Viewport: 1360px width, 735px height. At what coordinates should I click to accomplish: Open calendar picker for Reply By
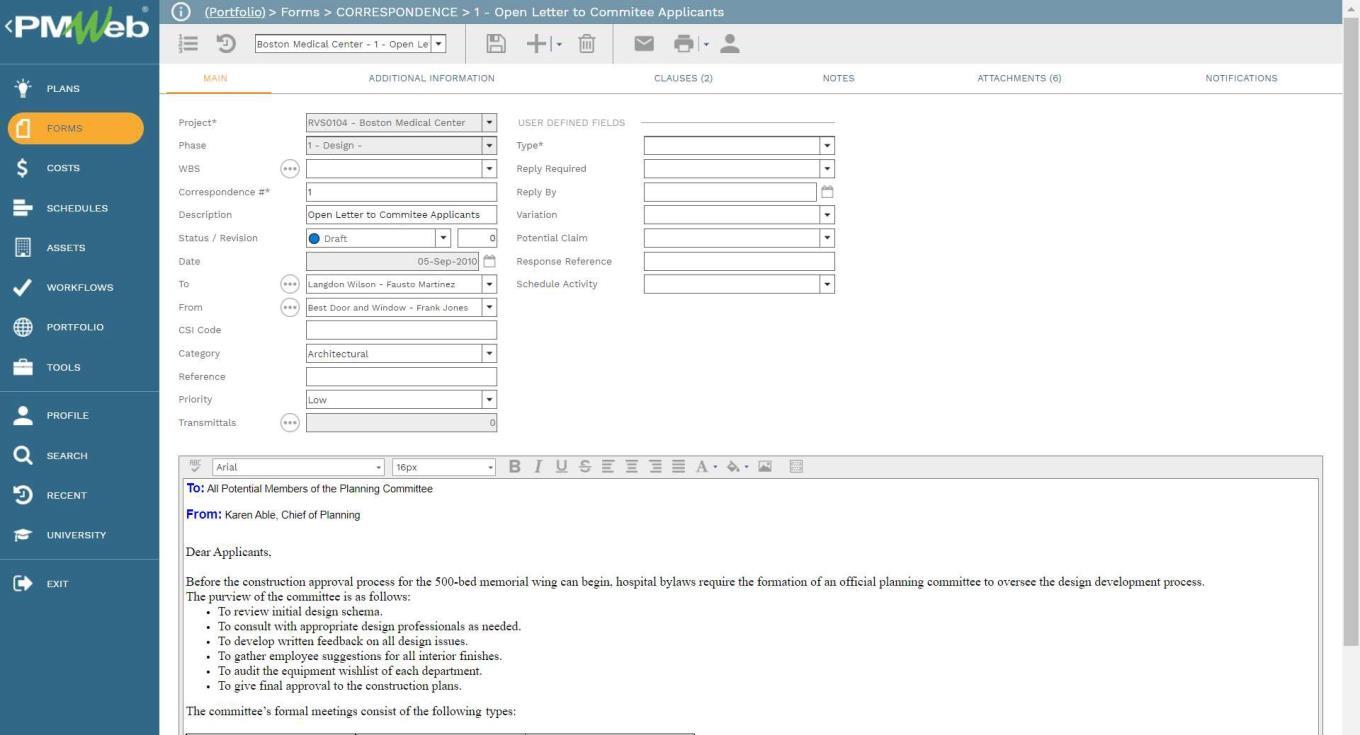(x=827, y=192)
